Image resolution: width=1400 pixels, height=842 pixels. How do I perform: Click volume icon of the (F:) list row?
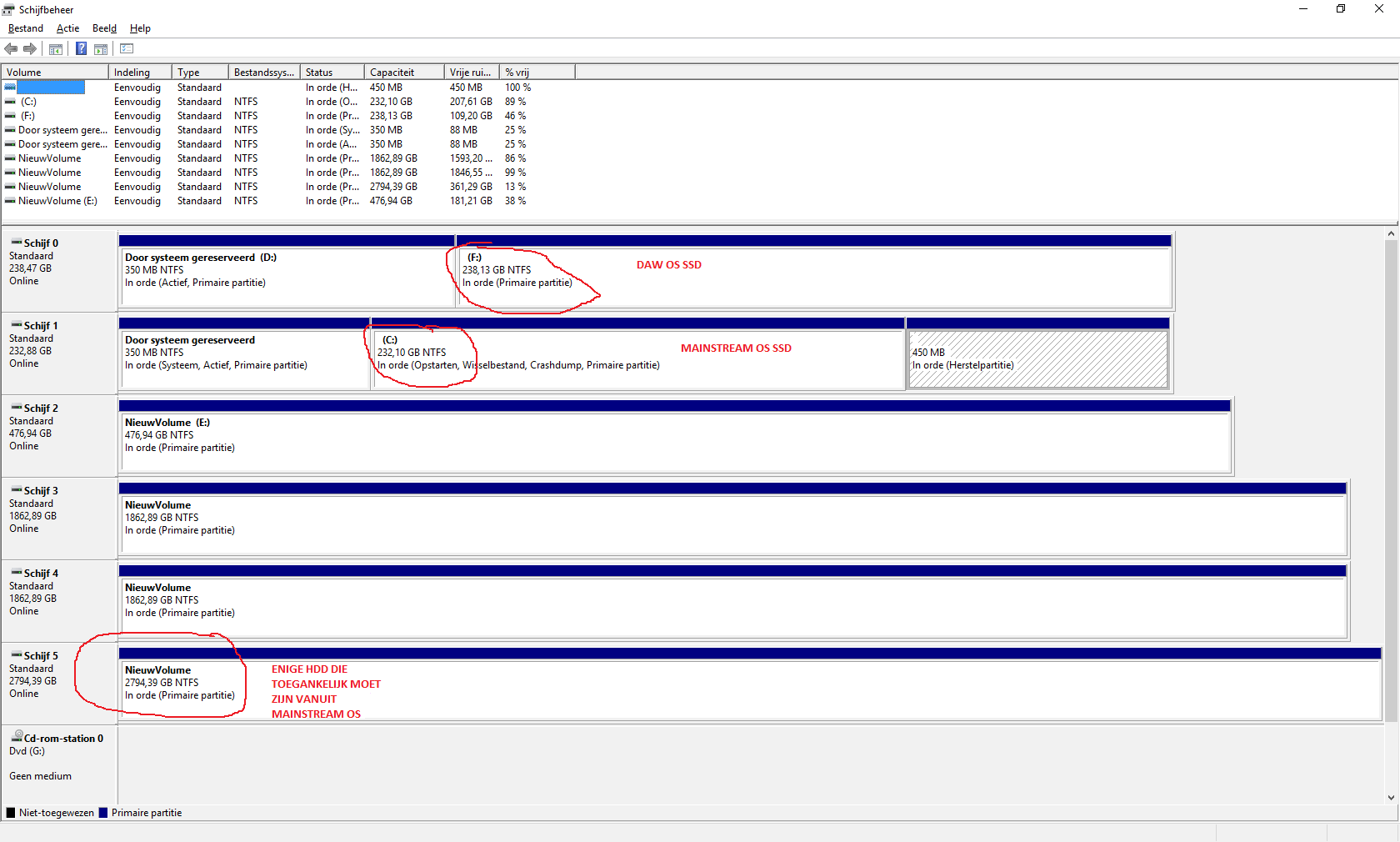[10, 116]
